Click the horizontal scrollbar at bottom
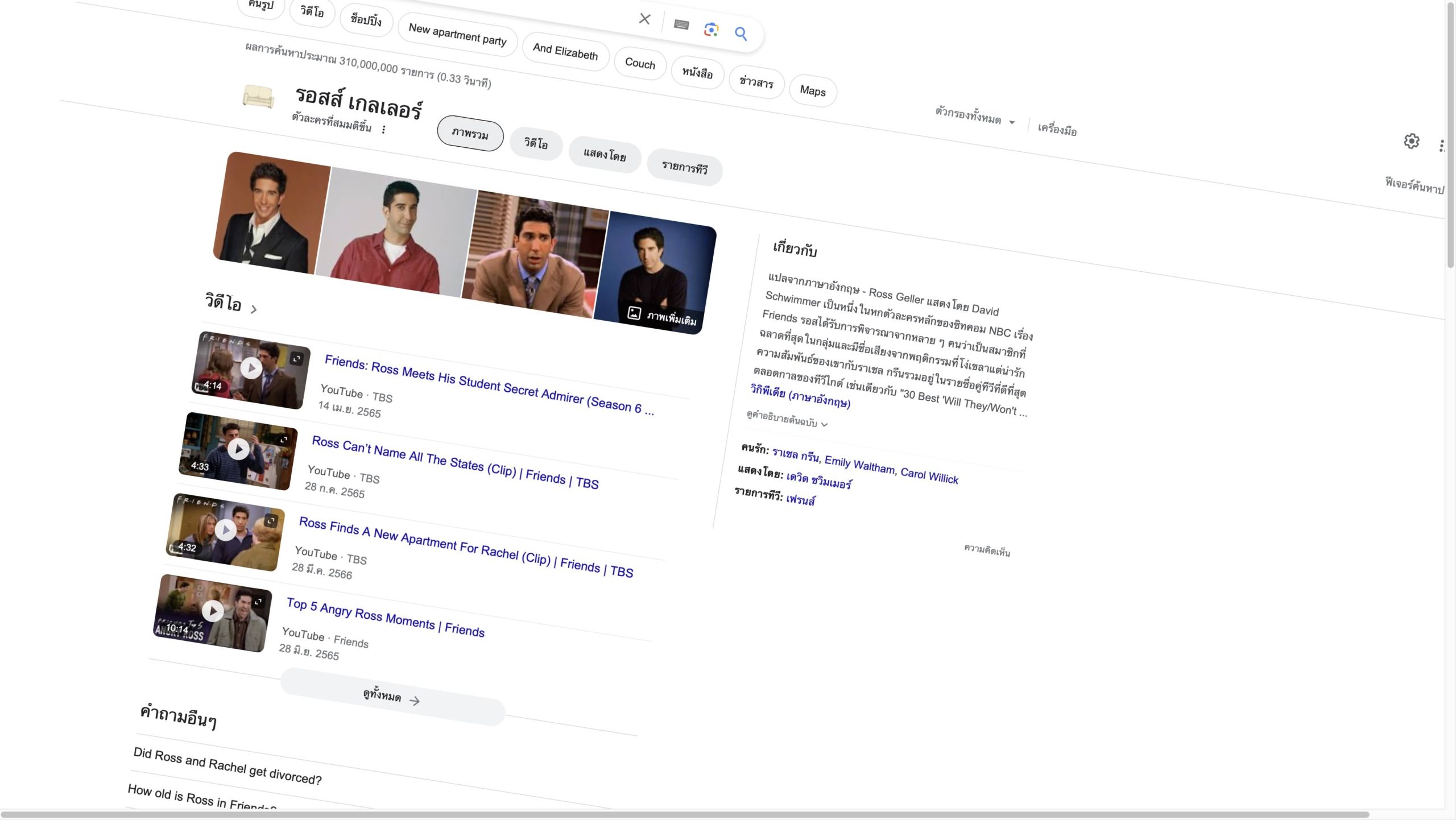The height and width of the screenshot is (820, 1456). pyautogui.click(x=682, y=814)
